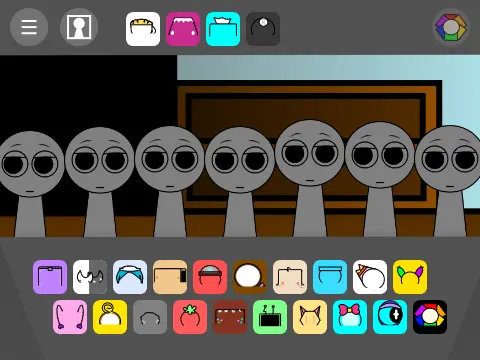Pick the cyan icon with dark eye
This screenshot has height=360, width=480.
390,317
